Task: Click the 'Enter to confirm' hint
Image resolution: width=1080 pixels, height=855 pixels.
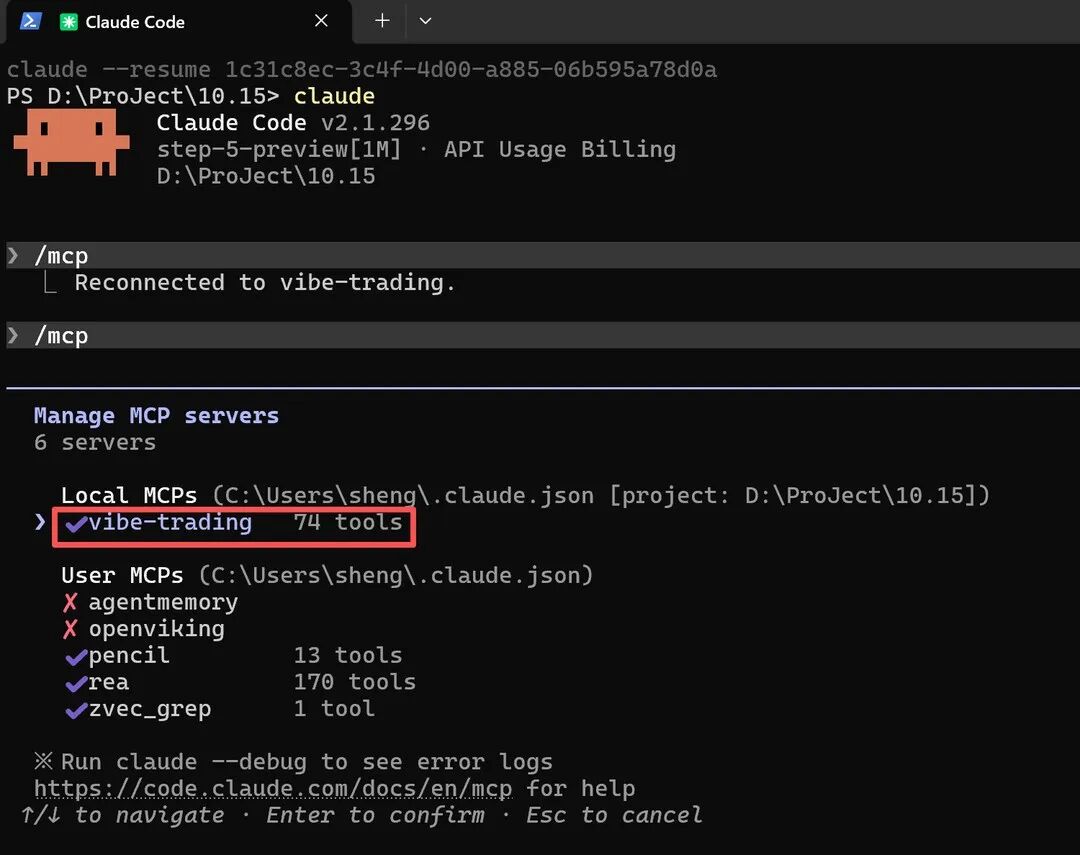Action: pyautogui.click(x=375, y=816)
